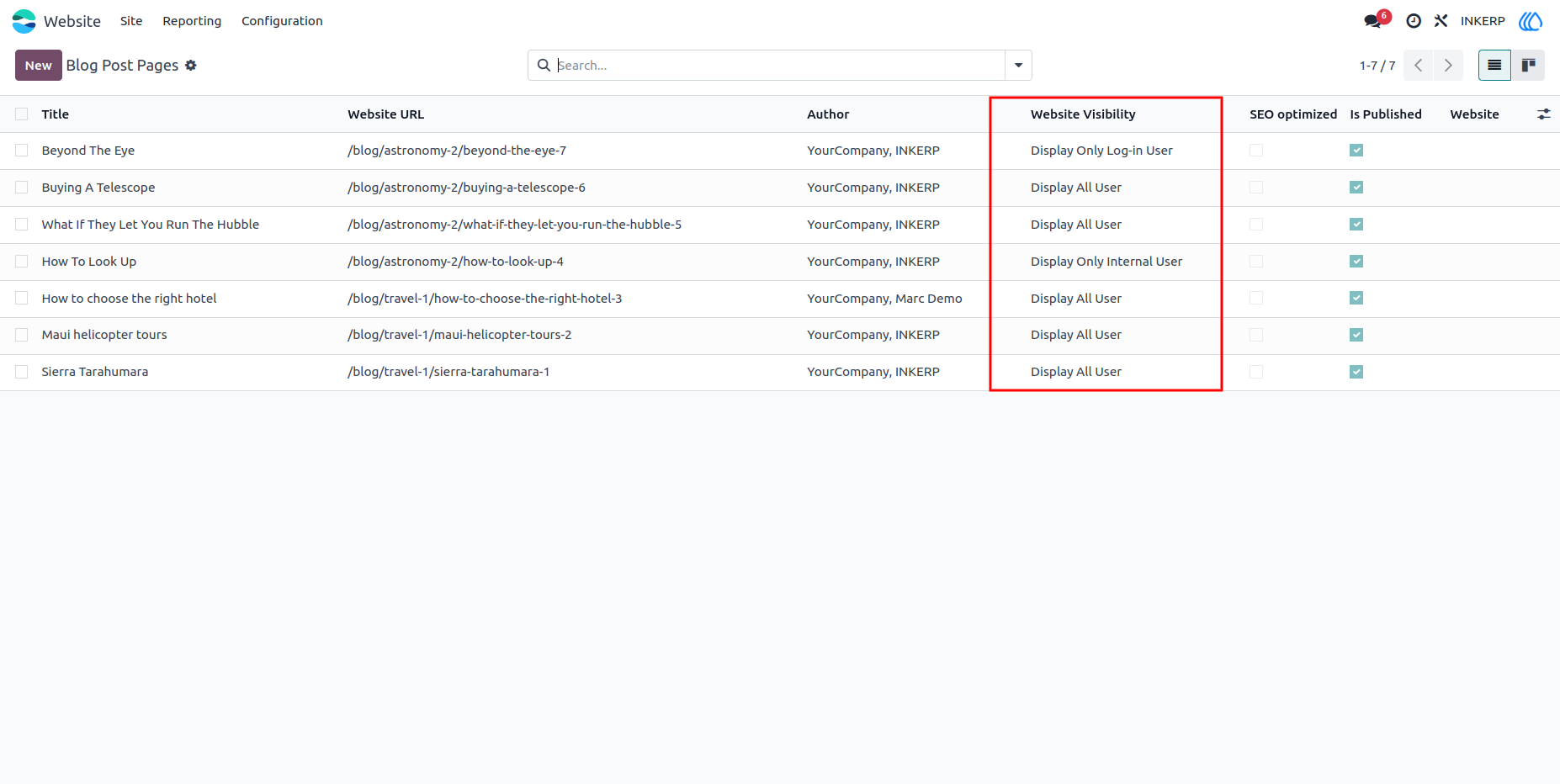
Task: Go to next page of records
Action: tap(1448, 66)
